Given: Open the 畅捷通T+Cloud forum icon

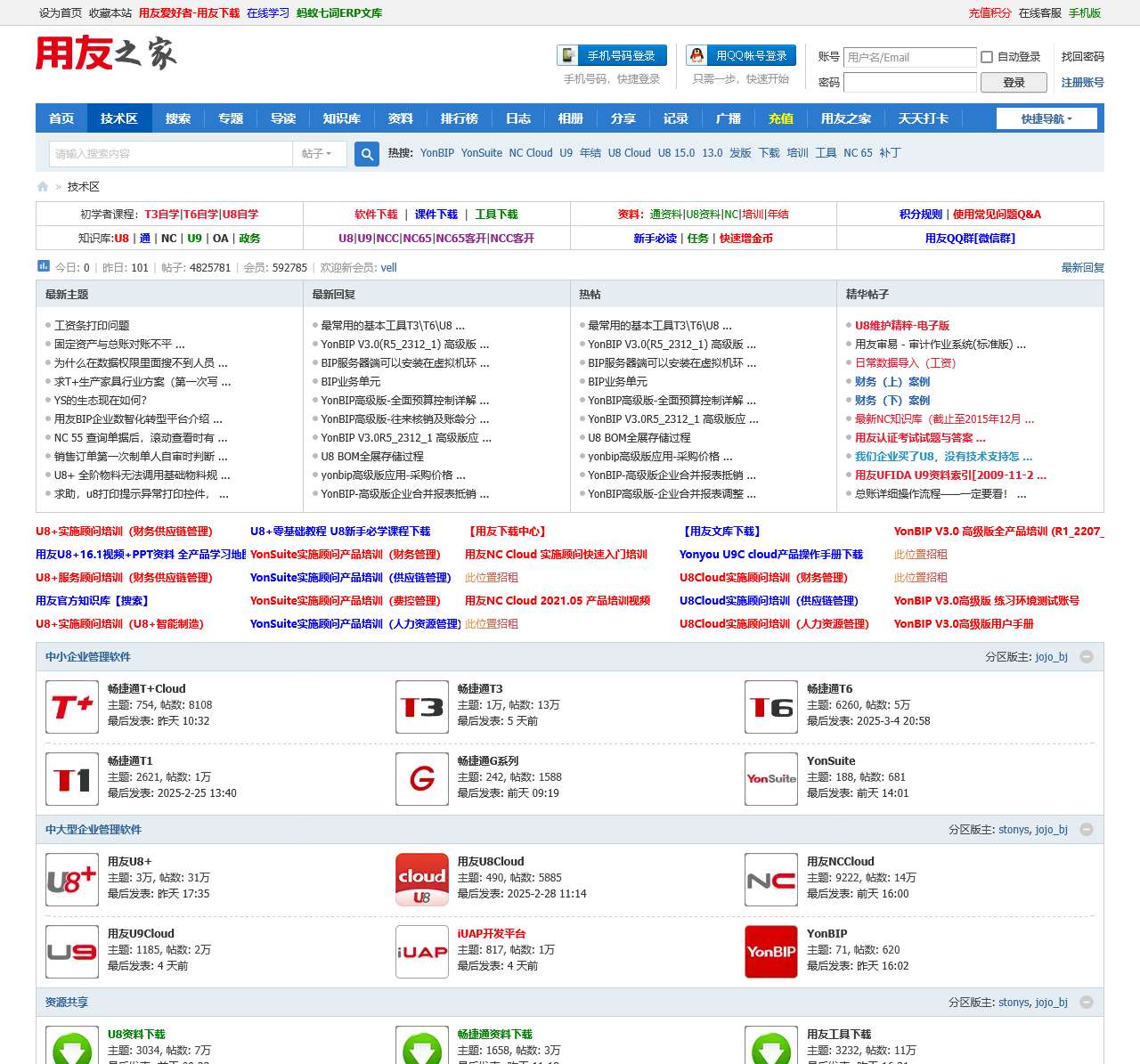Looking at the screenshot, I should tap(72, 707).
